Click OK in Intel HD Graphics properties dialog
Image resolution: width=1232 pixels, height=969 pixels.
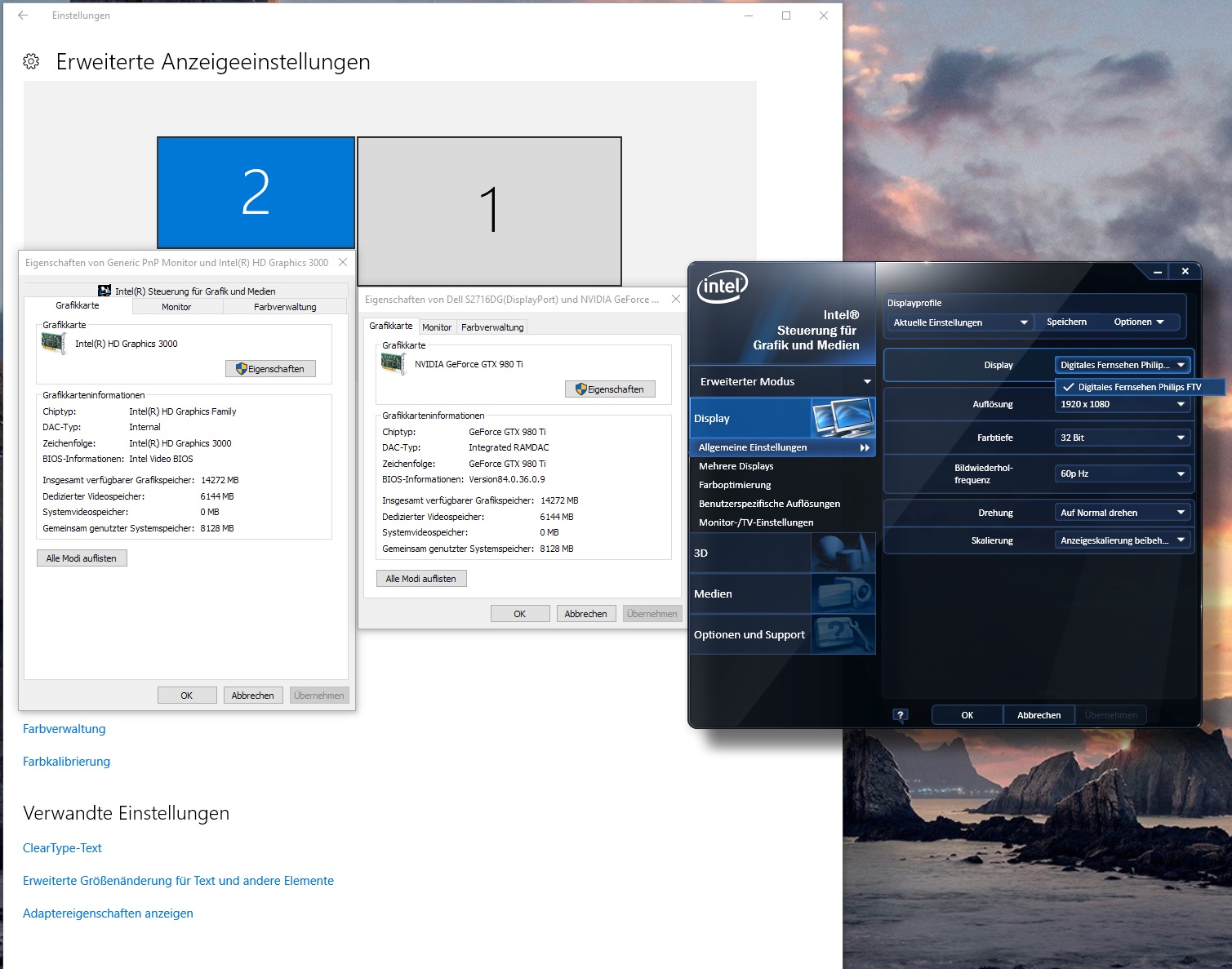(187, 696)
